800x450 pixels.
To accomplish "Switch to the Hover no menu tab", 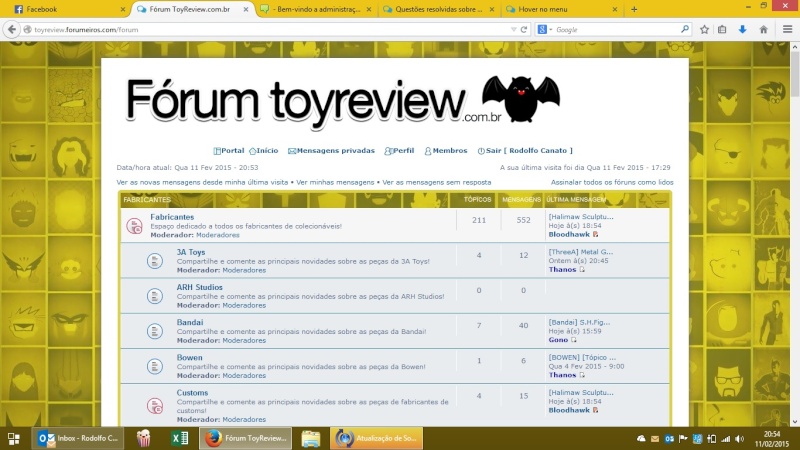I will [x=561, y=9].
